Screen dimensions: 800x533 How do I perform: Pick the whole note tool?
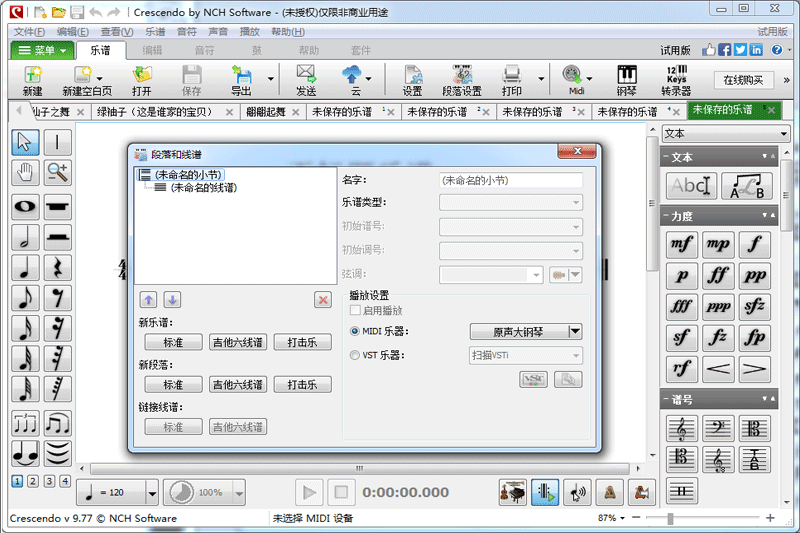click(x=25, y=207)
